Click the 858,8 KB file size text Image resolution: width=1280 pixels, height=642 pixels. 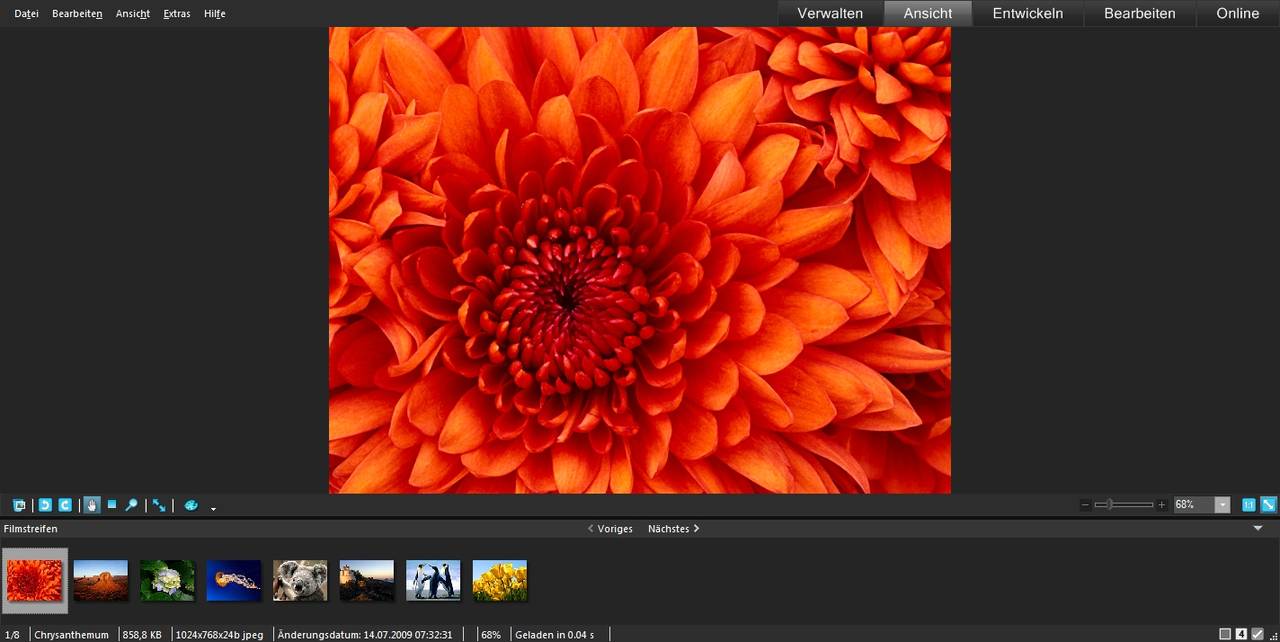pos(142,635)
